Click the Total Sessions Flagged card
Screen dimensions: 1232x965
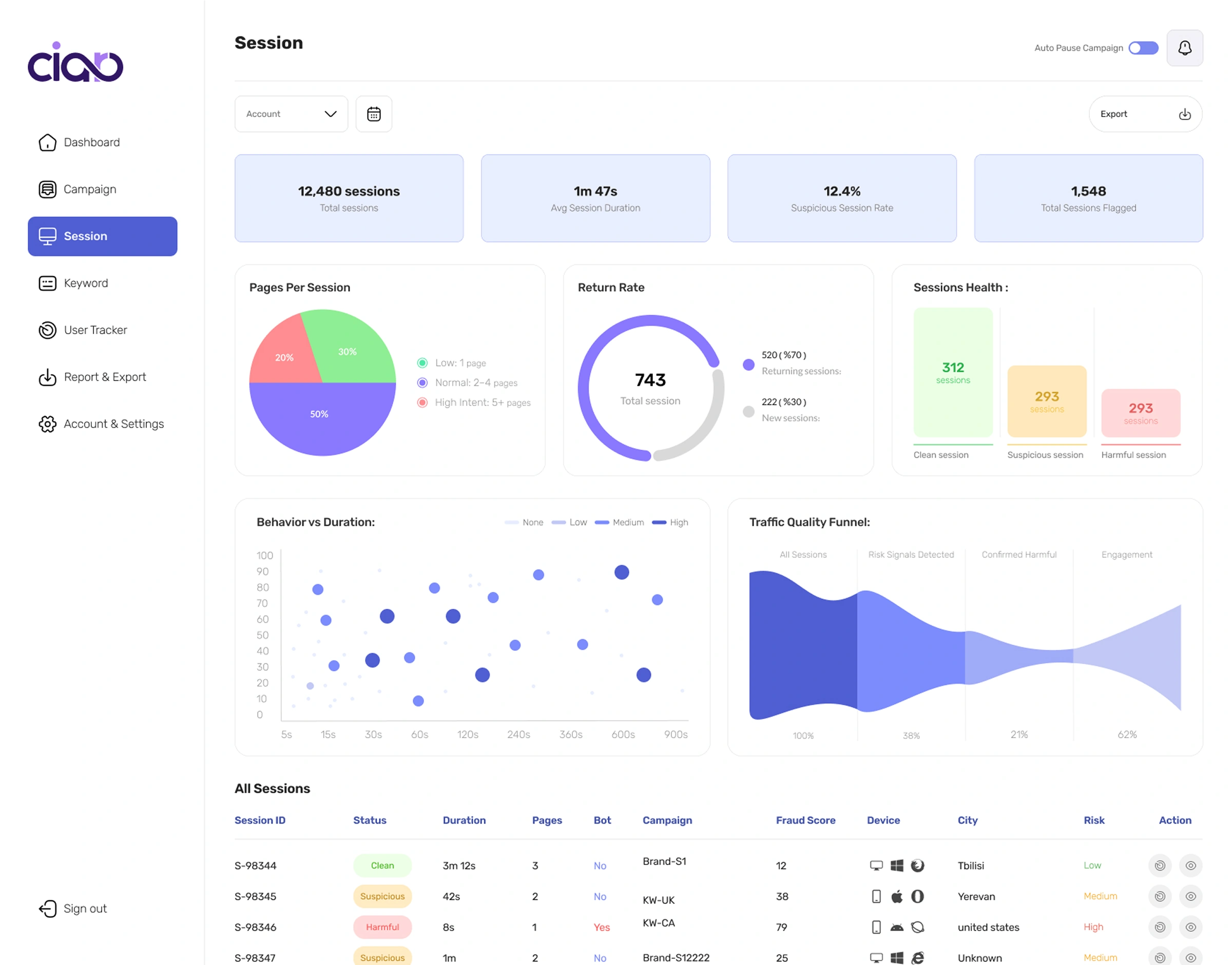(x=1088, y=198)
